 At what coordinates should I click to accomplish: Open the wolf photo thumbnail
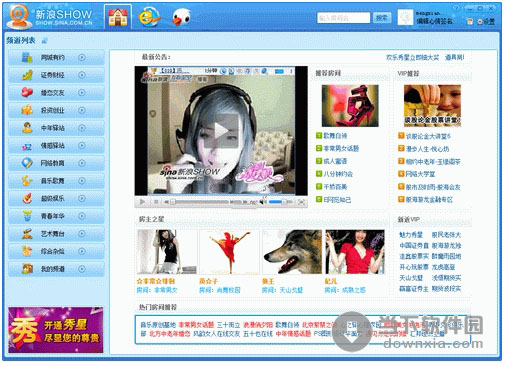pyautogui.click(x=292, y=252)
